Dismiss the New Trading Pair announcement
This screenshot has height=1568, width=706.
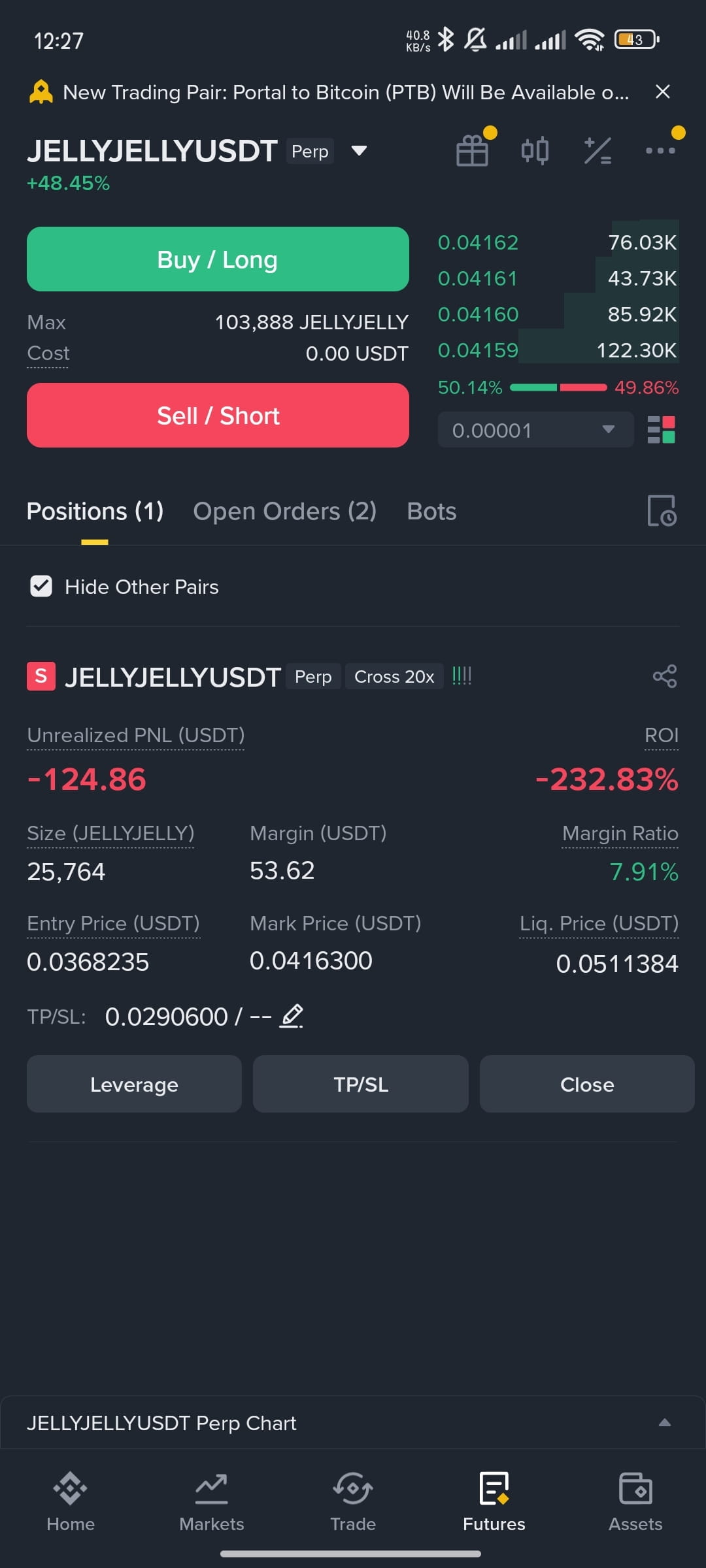coord(663,92)
